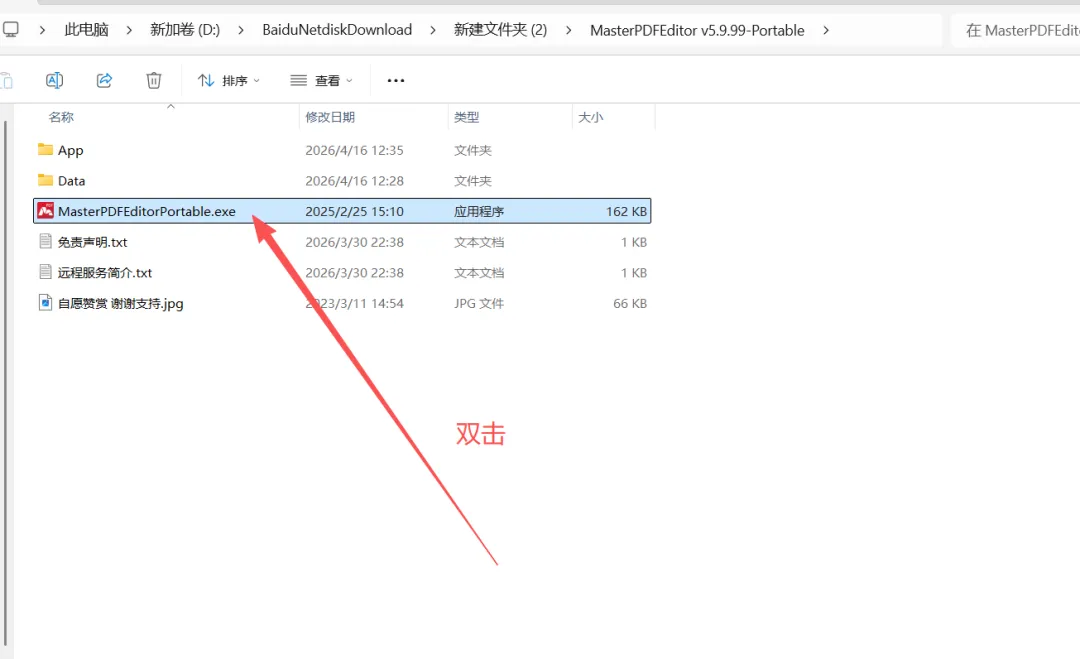This screenshot has width=1080, height=659.
Task: Click date 2026/4/16 12:35 in App row
Action: [x=354, y=150]
